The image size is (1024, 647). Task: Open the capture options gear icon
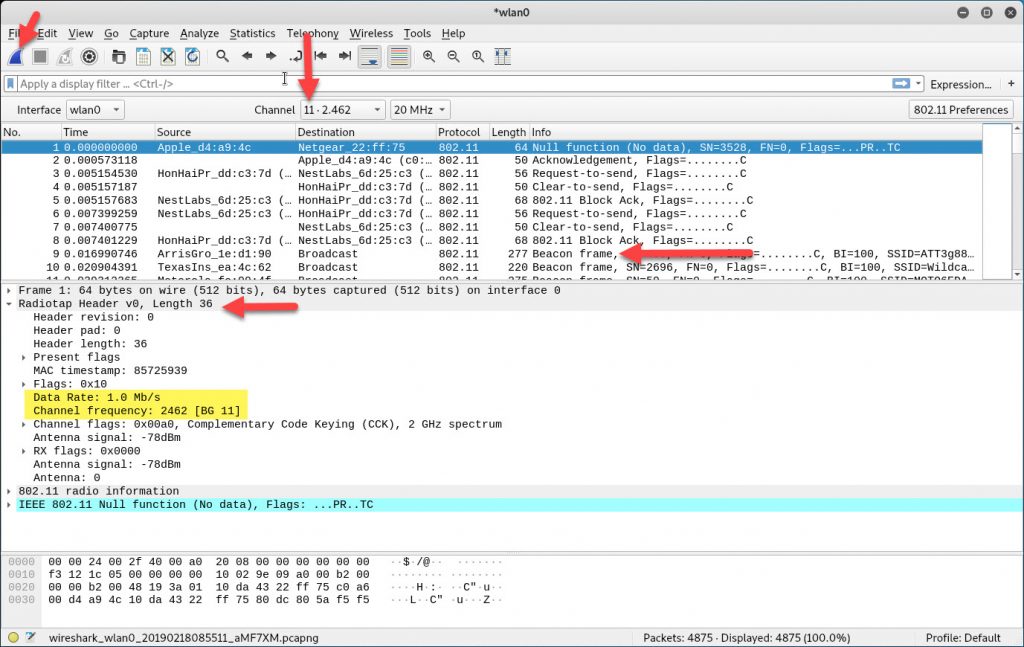tap(89, 56)
